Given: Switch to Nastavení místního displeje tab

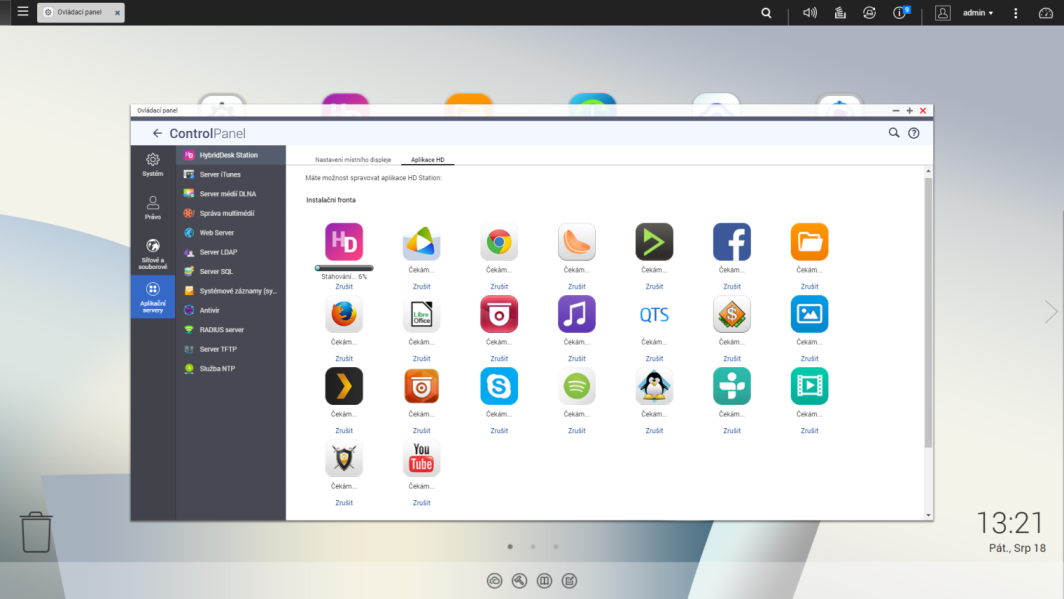Looking at the screenshot, I should 353,160.
